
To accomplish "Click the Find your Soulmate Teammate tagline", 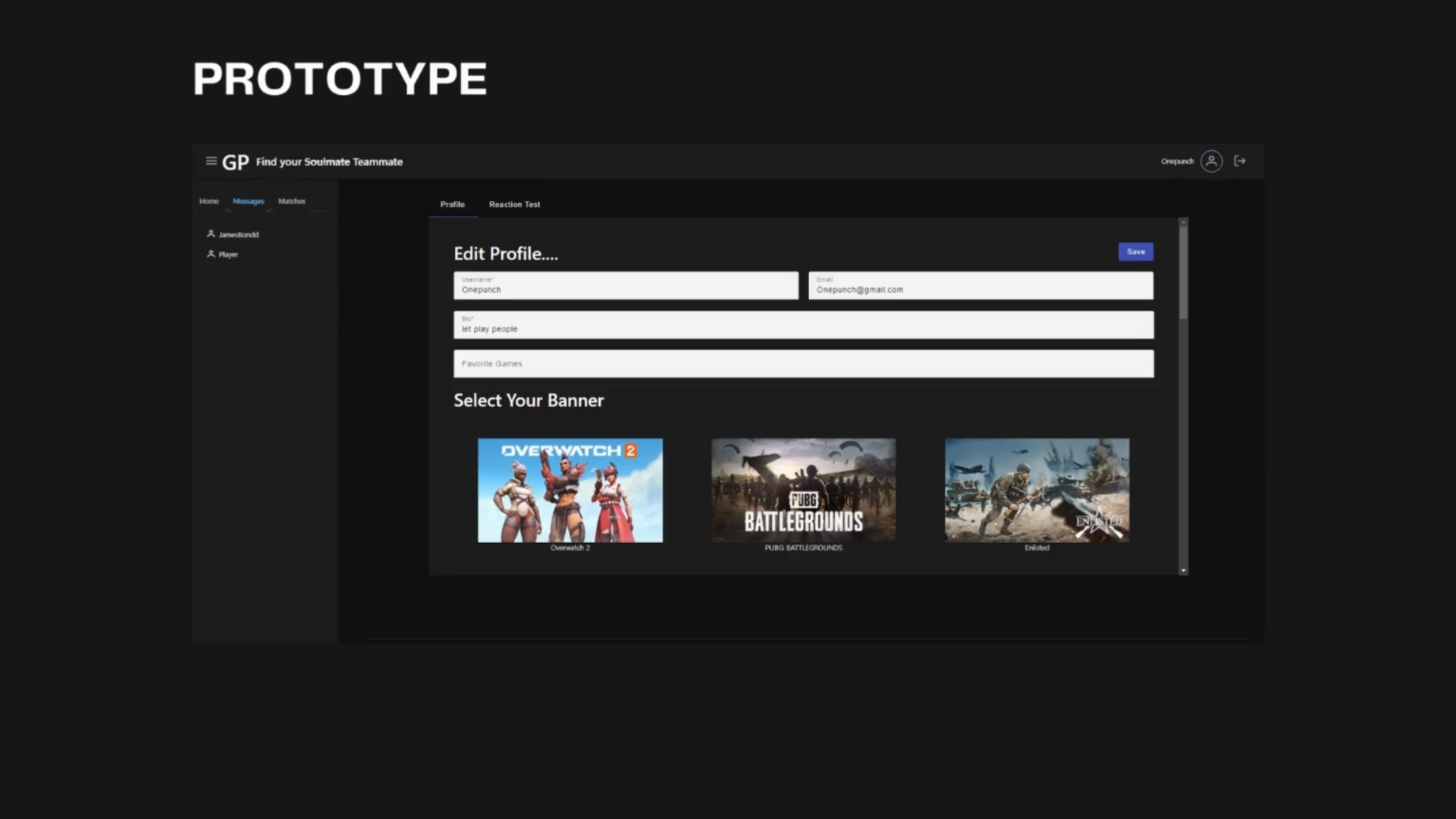I will 329,162.
